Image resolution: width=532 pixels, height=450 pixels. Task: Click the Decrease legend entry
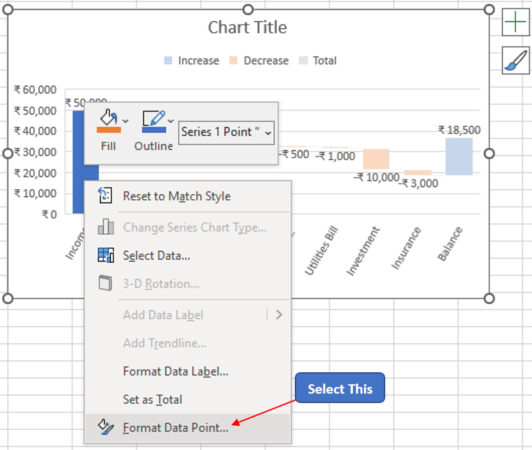(x=259, y=60)
